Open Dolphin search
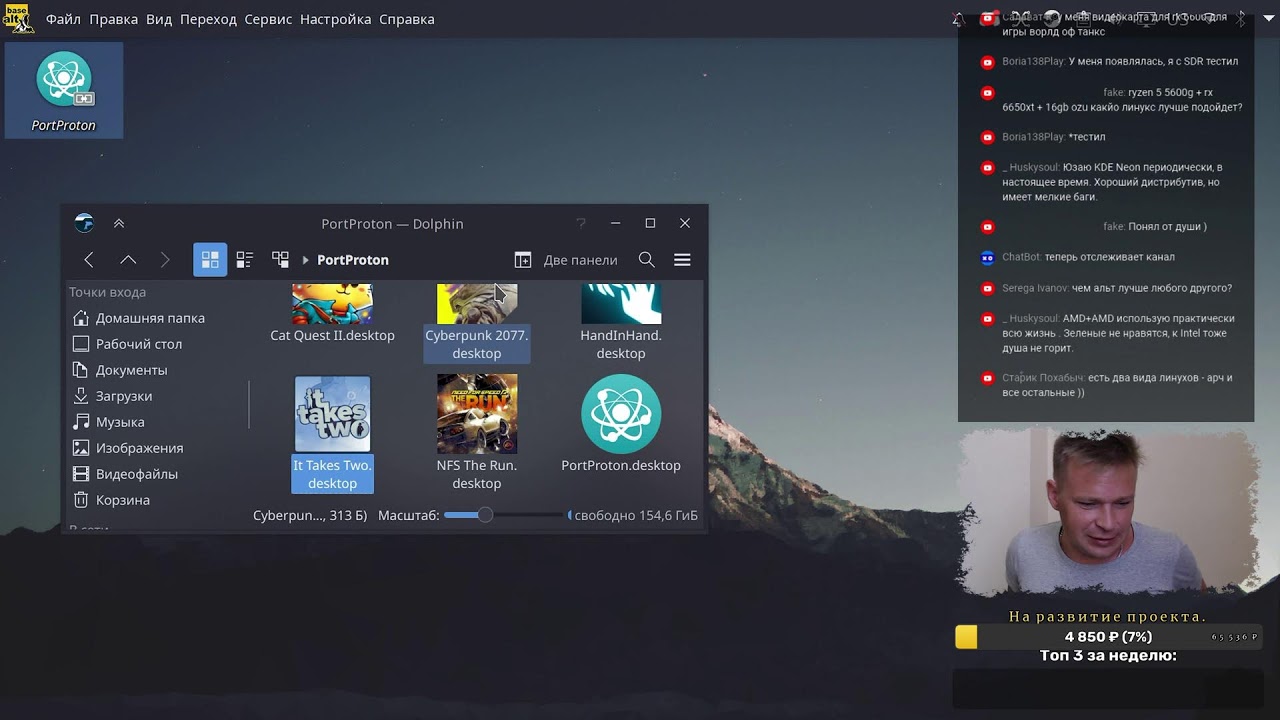 647,260
